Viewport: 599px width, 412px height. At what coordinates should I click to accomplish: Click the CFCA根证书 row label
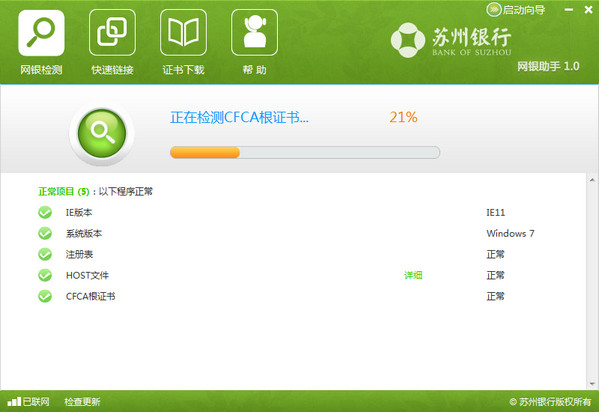pyautogui.click(x=91, y=297)
